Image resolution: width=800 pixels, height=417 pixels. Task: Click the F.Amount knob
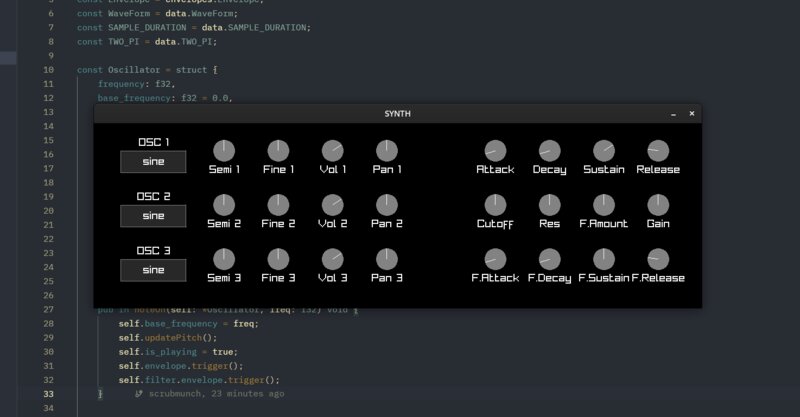(603, 205)
